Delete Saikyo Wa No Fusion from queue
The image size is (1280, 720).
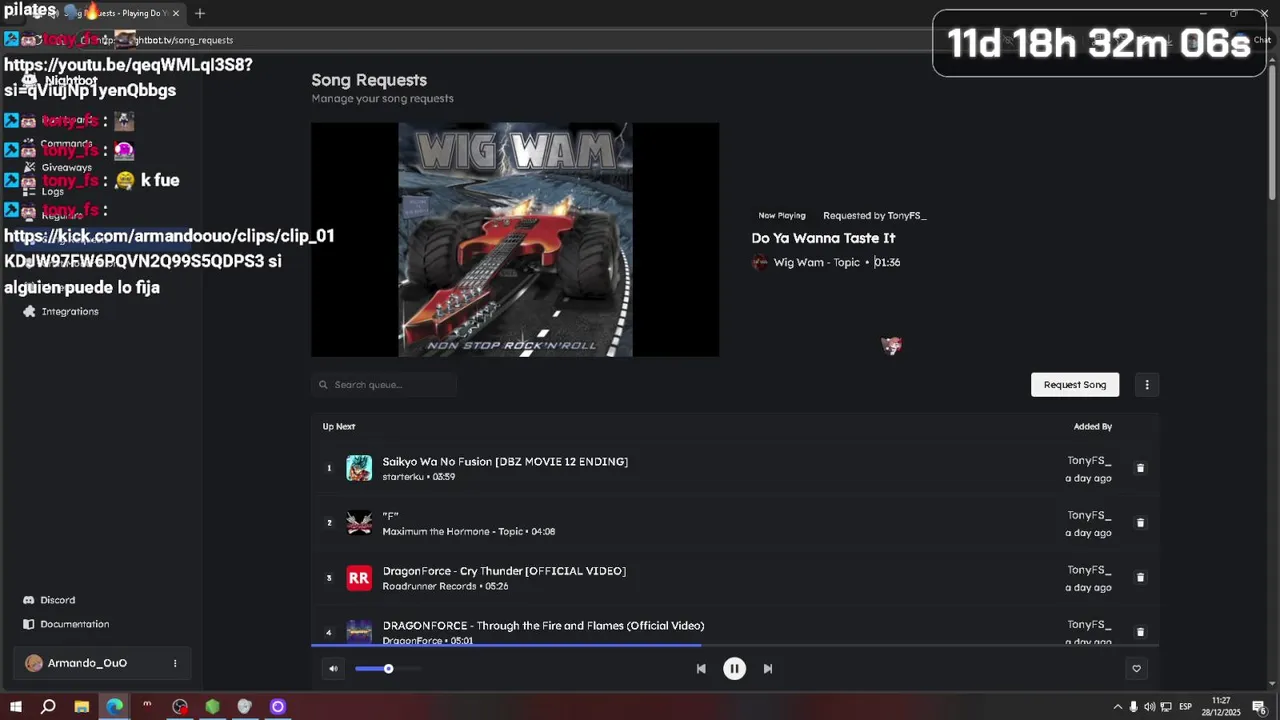[1140, 468]
